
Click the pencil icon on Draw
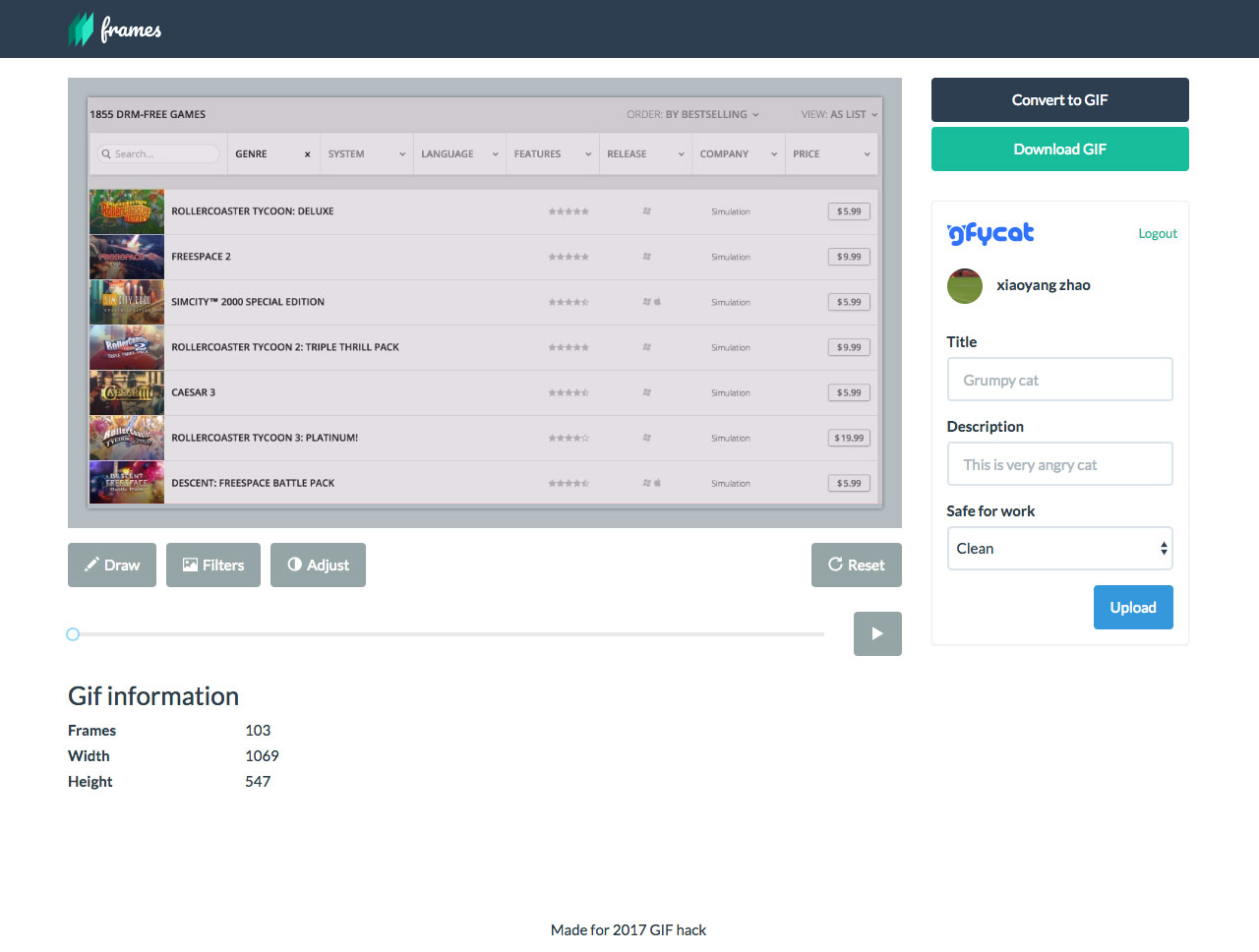pos(91,565)
